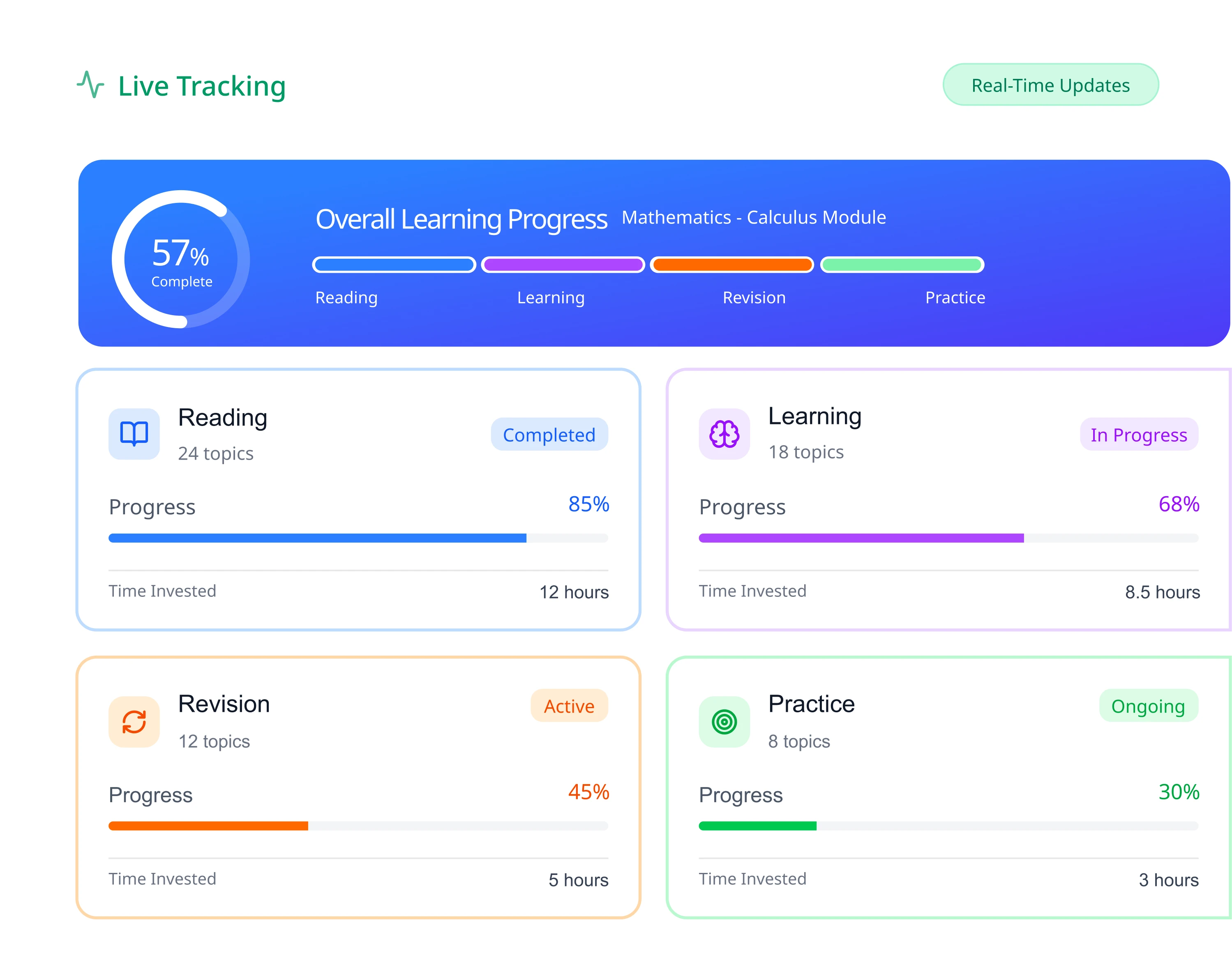Click the Live Tracking pulse icon
Screen dimensions: 1232x953
tap(91, 86)
